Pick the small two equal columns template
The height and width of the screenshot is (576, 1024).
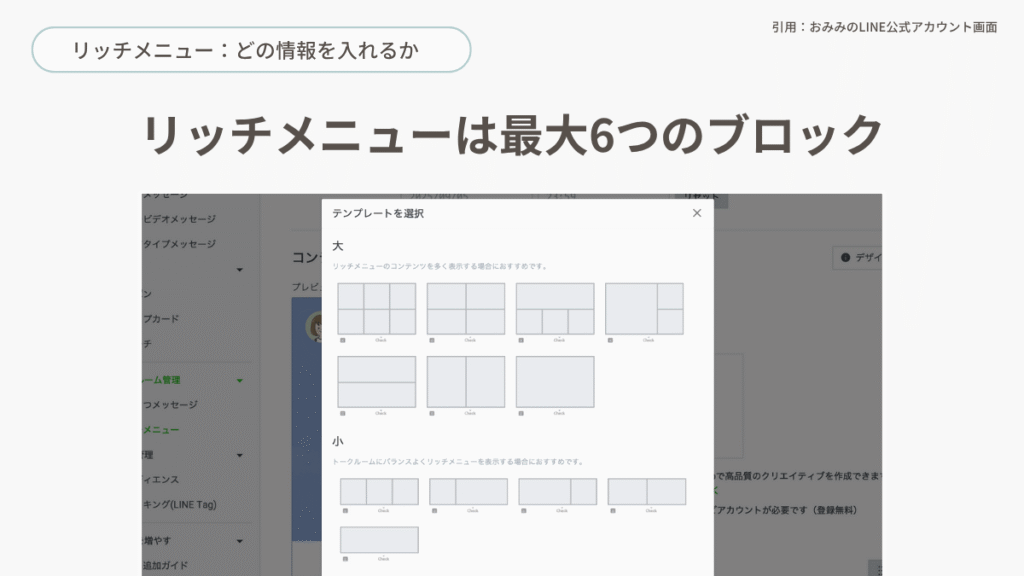646,492
